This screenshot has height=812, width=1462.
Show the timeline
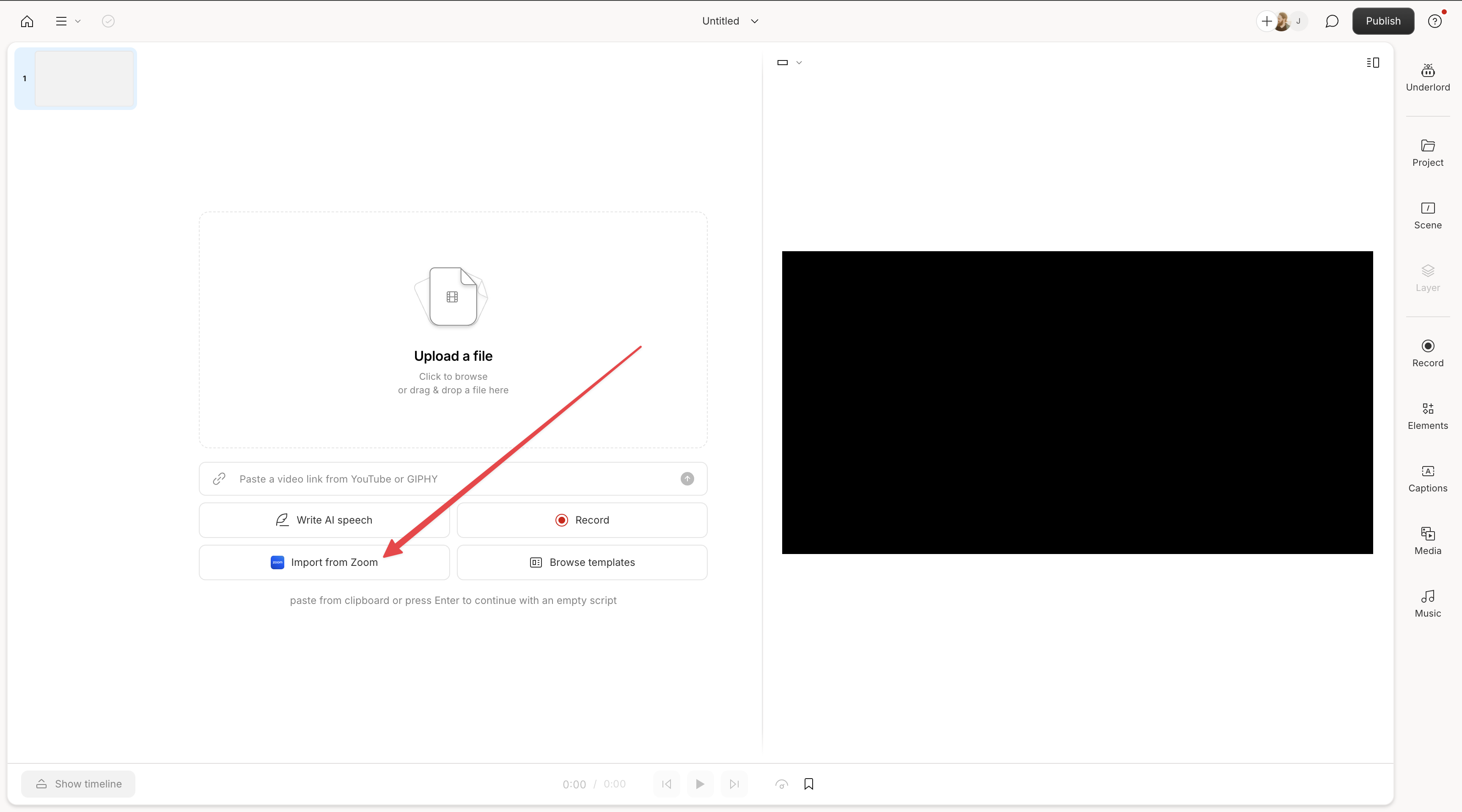[78, 784]
